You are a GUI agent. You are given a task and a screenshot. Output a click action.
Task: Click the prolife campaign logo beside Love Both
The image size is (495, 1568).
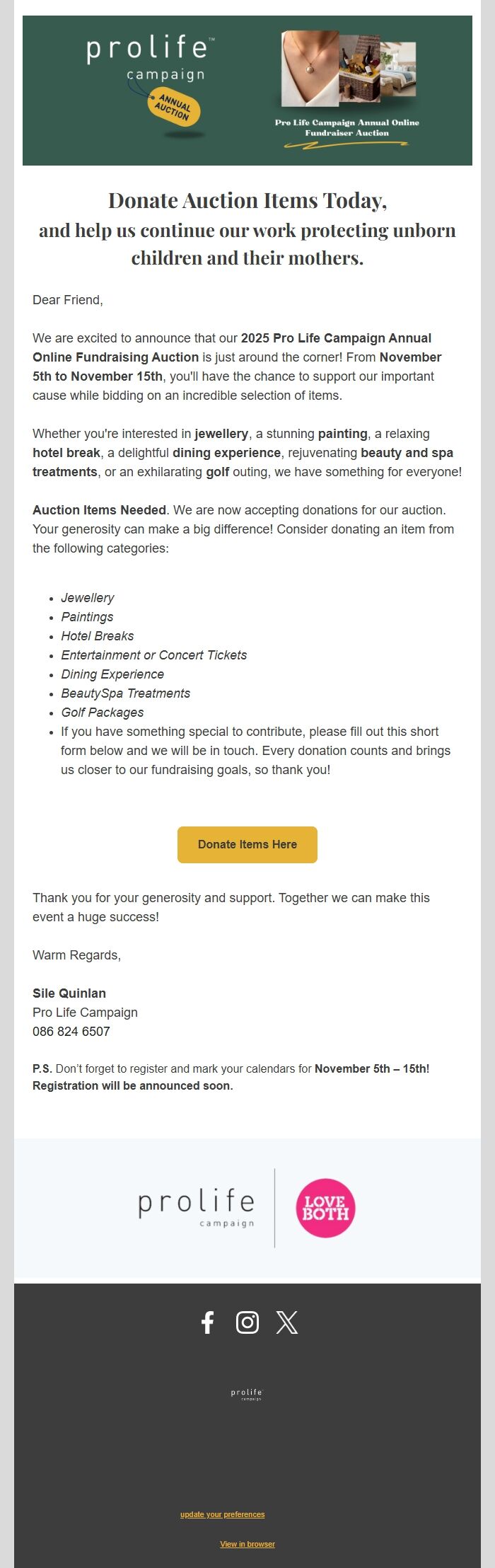point(197,1207)
